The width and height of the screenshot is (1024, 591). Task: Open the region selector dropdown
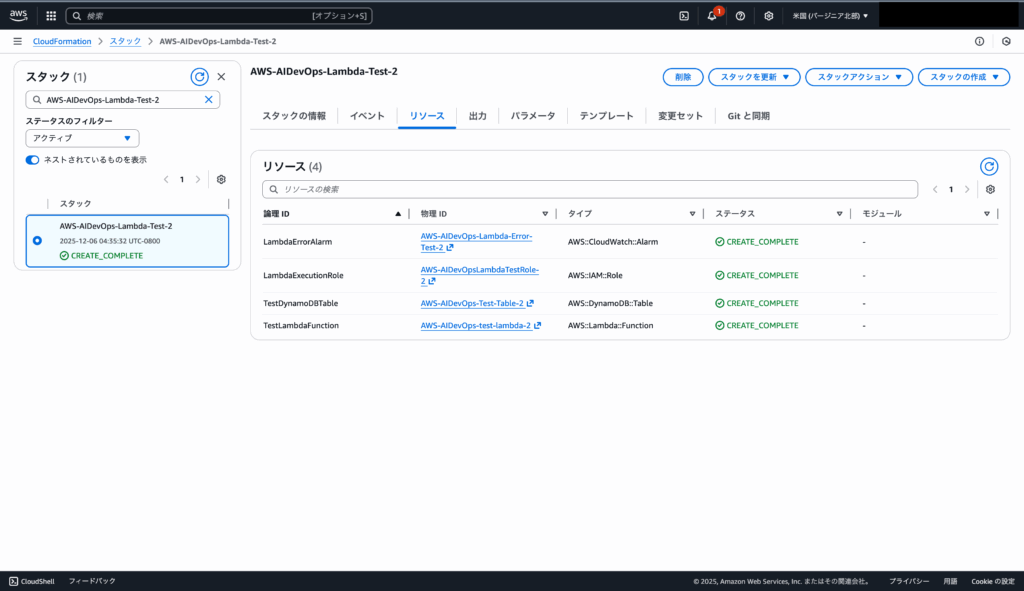830,16
